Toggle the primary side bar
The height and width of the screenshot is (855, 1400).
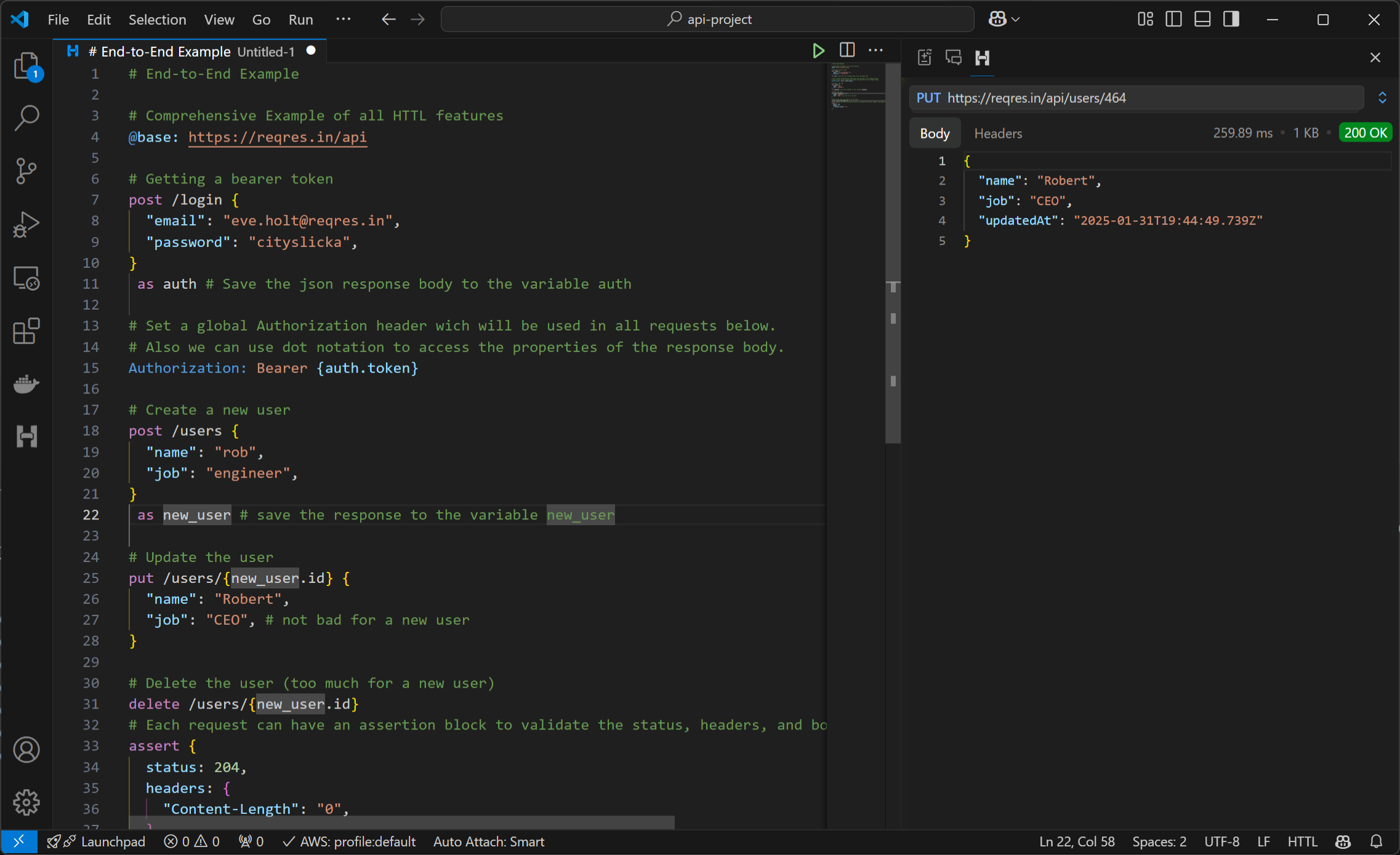[1173, 19]
